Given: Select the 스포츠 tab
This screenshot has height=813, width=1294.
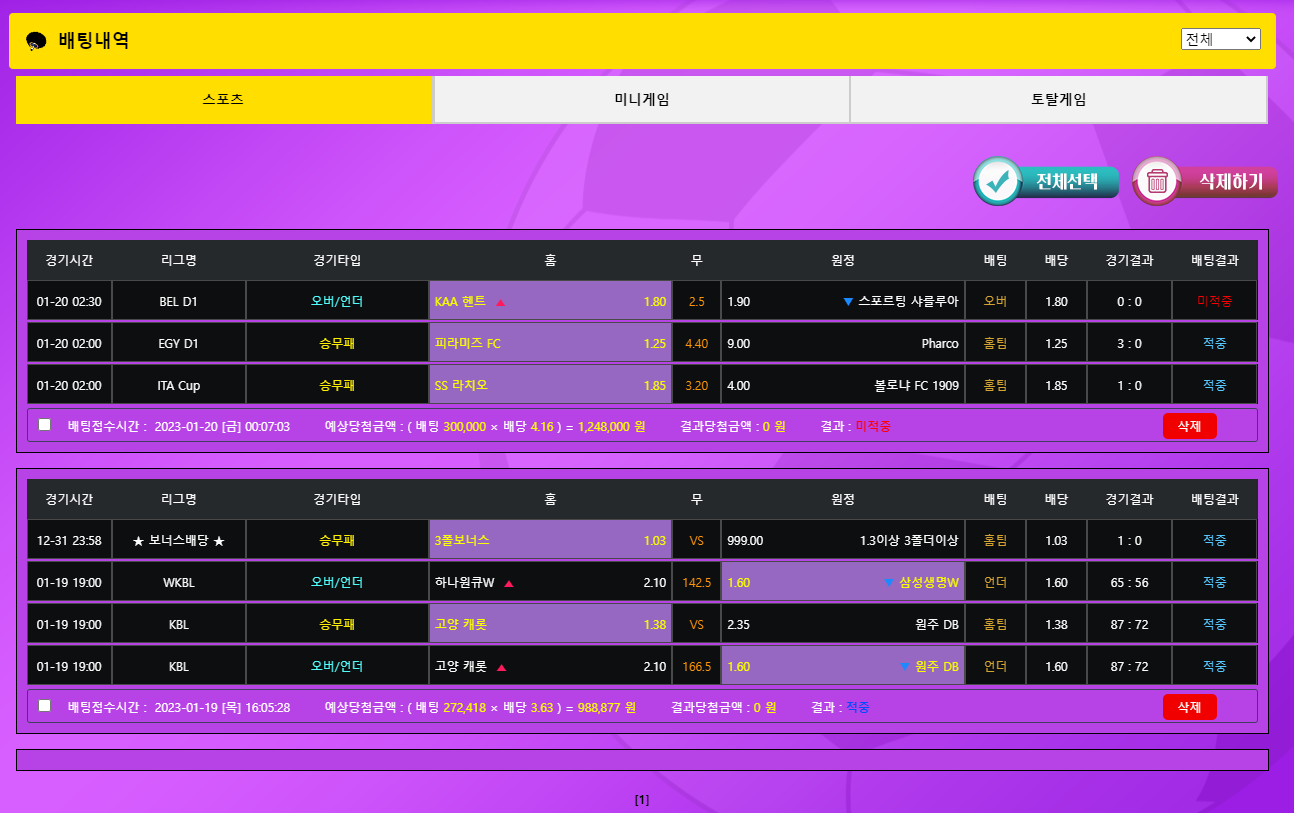Looking at the screenshot, I should click(x=223, y=100).
